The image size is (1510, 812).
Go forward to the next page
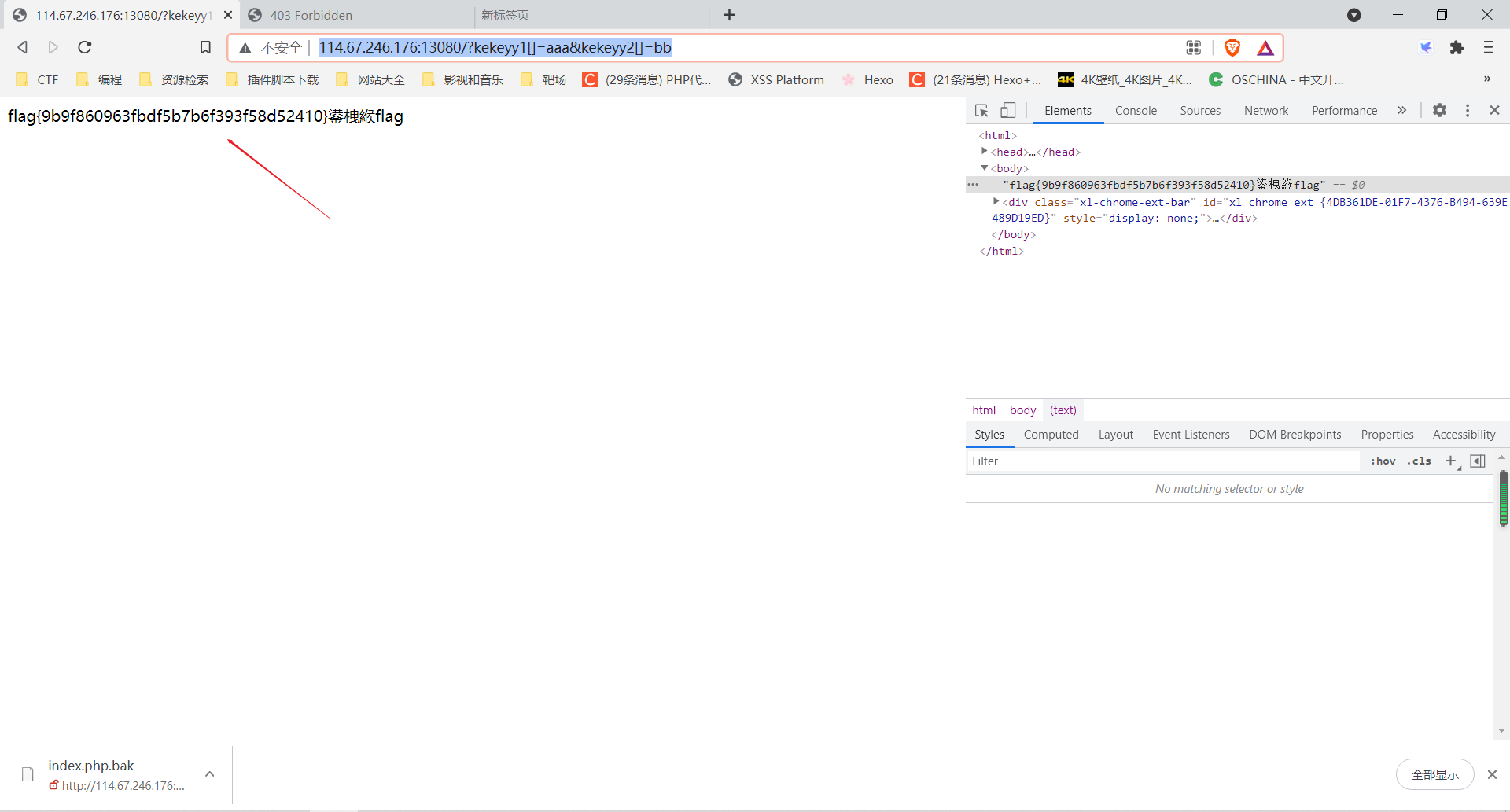(x=53, y=47)
